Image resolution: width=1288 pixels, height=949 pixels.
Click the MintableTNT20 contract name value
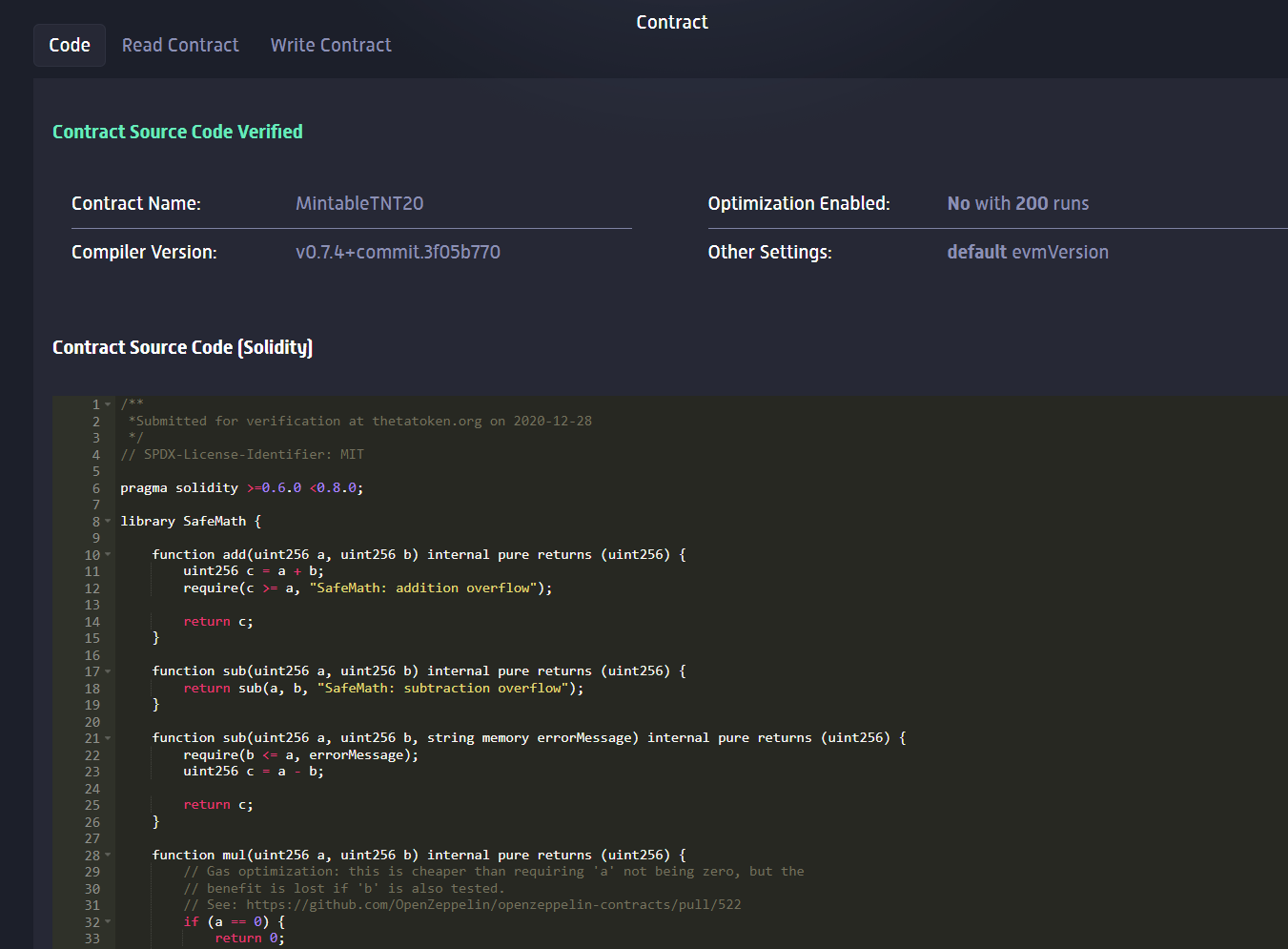[359, 203]
